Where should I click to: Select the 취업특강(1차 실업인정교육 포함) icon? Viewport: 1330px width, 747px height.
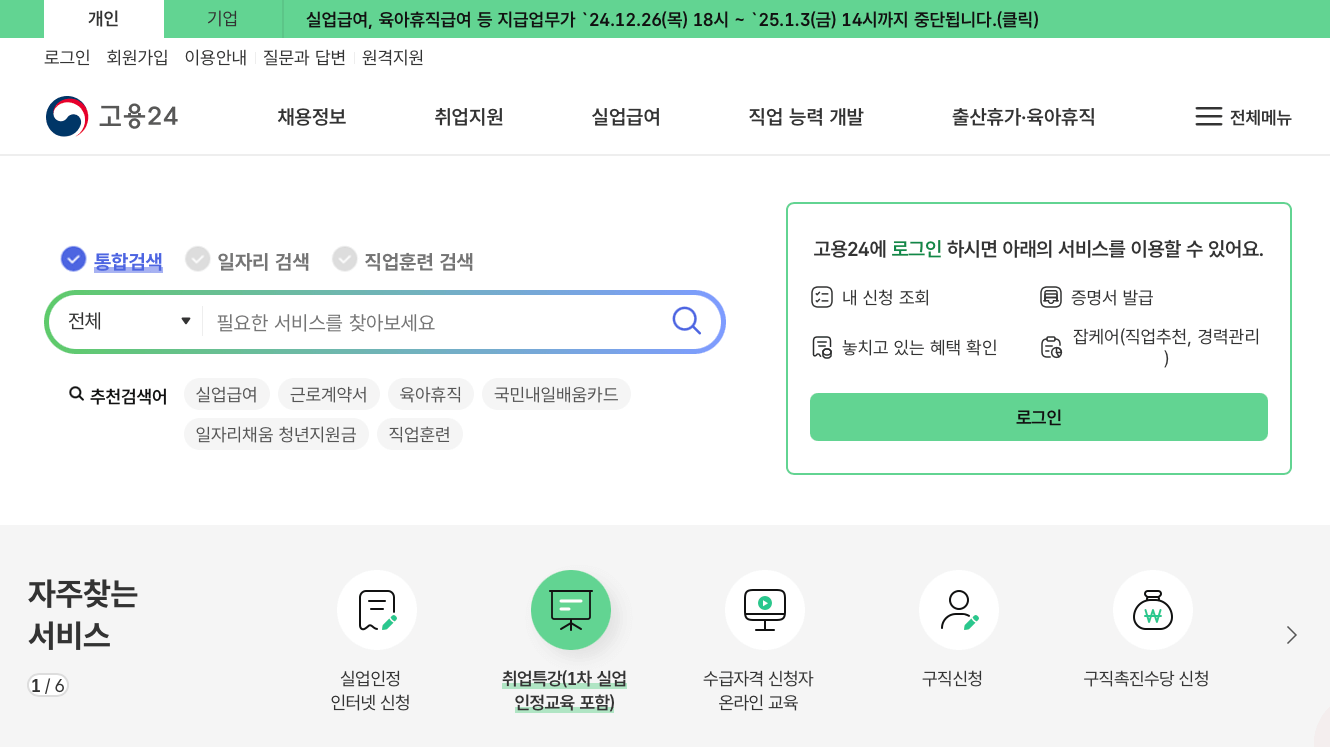click(571, 610)
